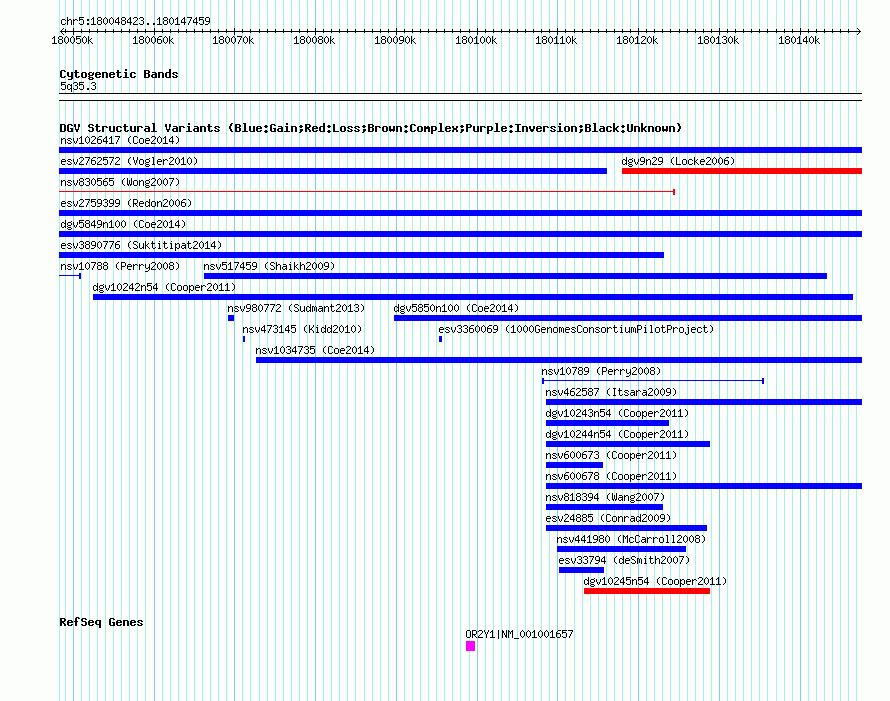This screenshot has height=701, width=890.
Task: Click the 180140k ruler tick label
Action: click(x=799, y=40)
